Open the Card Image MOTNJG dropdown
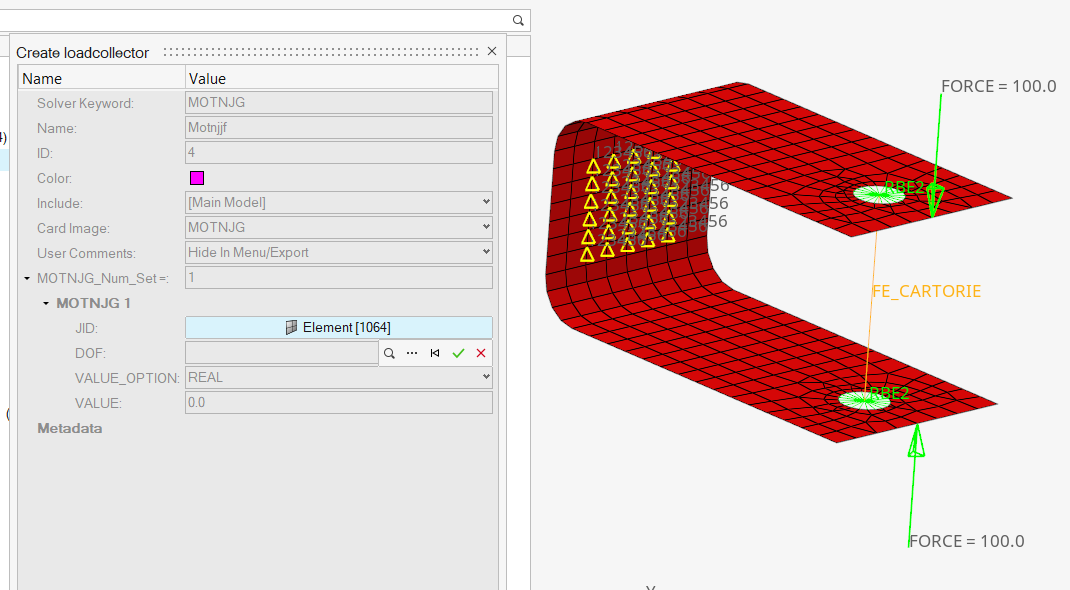The image size is (1070, 590). click(x=338, y=227)
